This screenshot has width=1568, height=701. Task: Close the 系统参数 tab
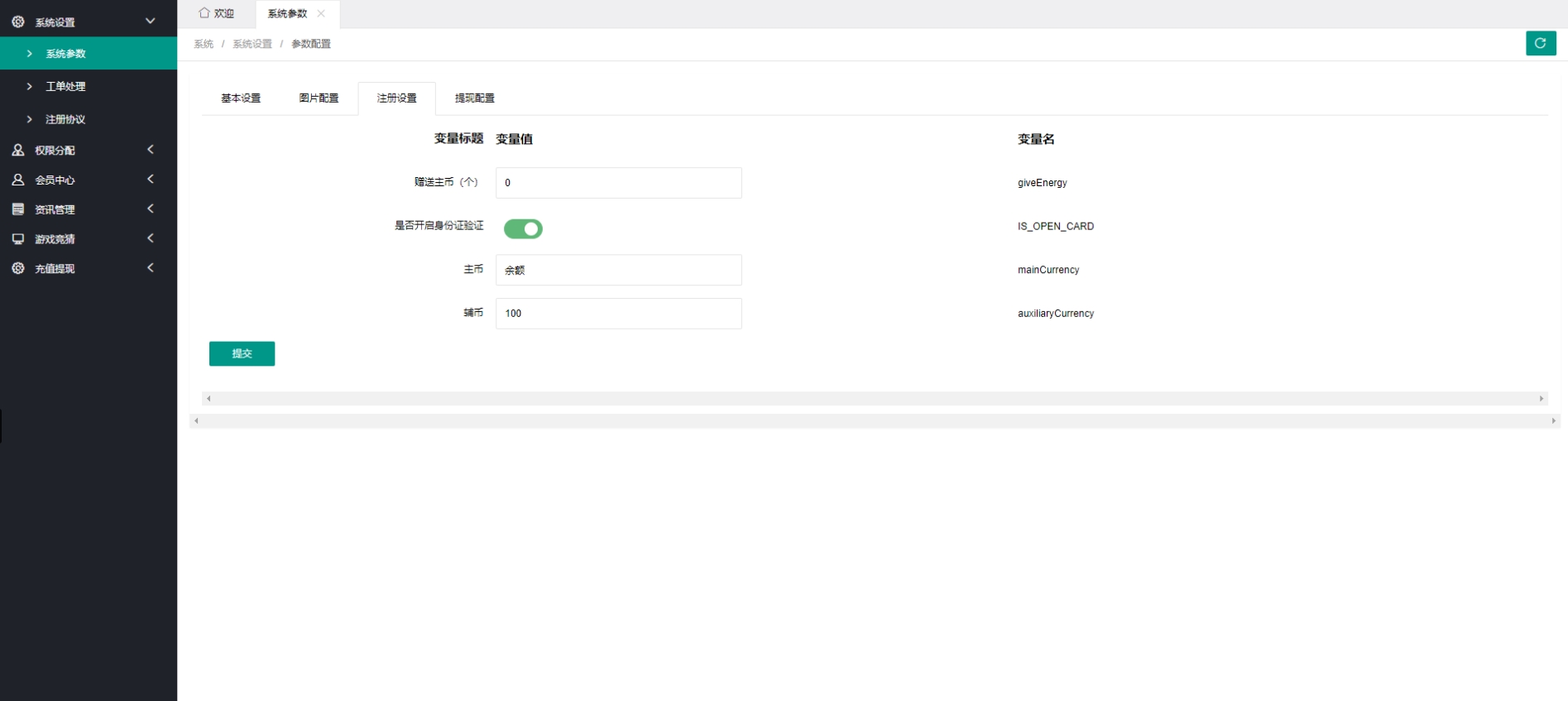point(321,13)
